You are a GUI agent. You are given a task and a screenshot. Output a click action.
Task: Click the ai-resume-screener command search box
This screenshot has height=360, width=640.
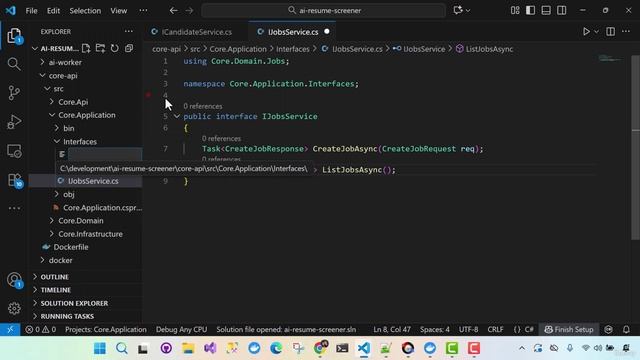(324, 10)
